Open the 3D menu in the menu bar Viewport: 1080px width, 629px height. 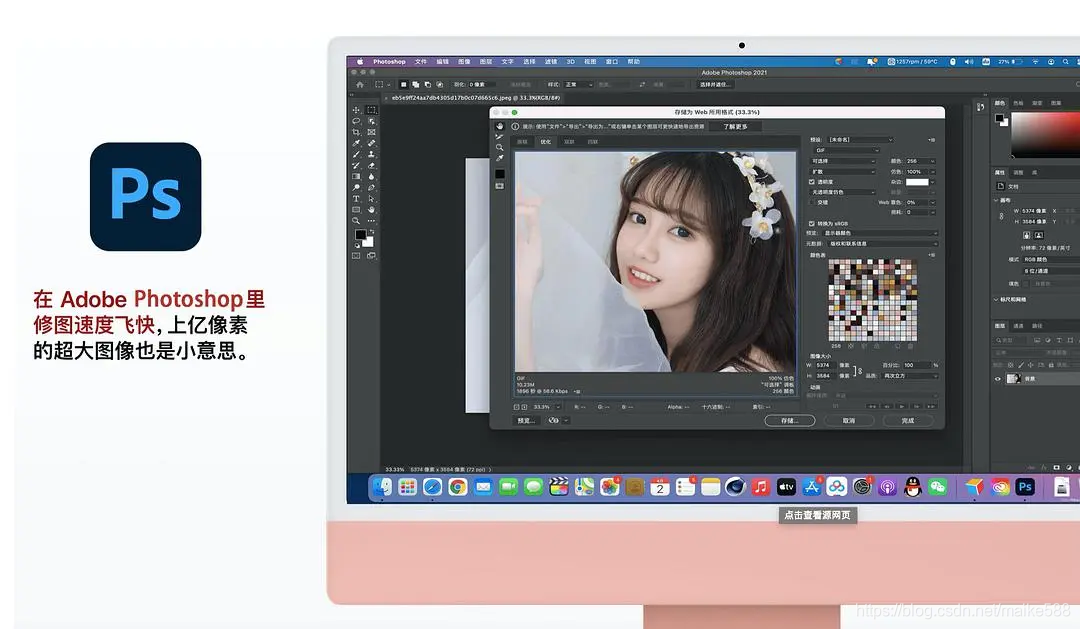[570, 62]
